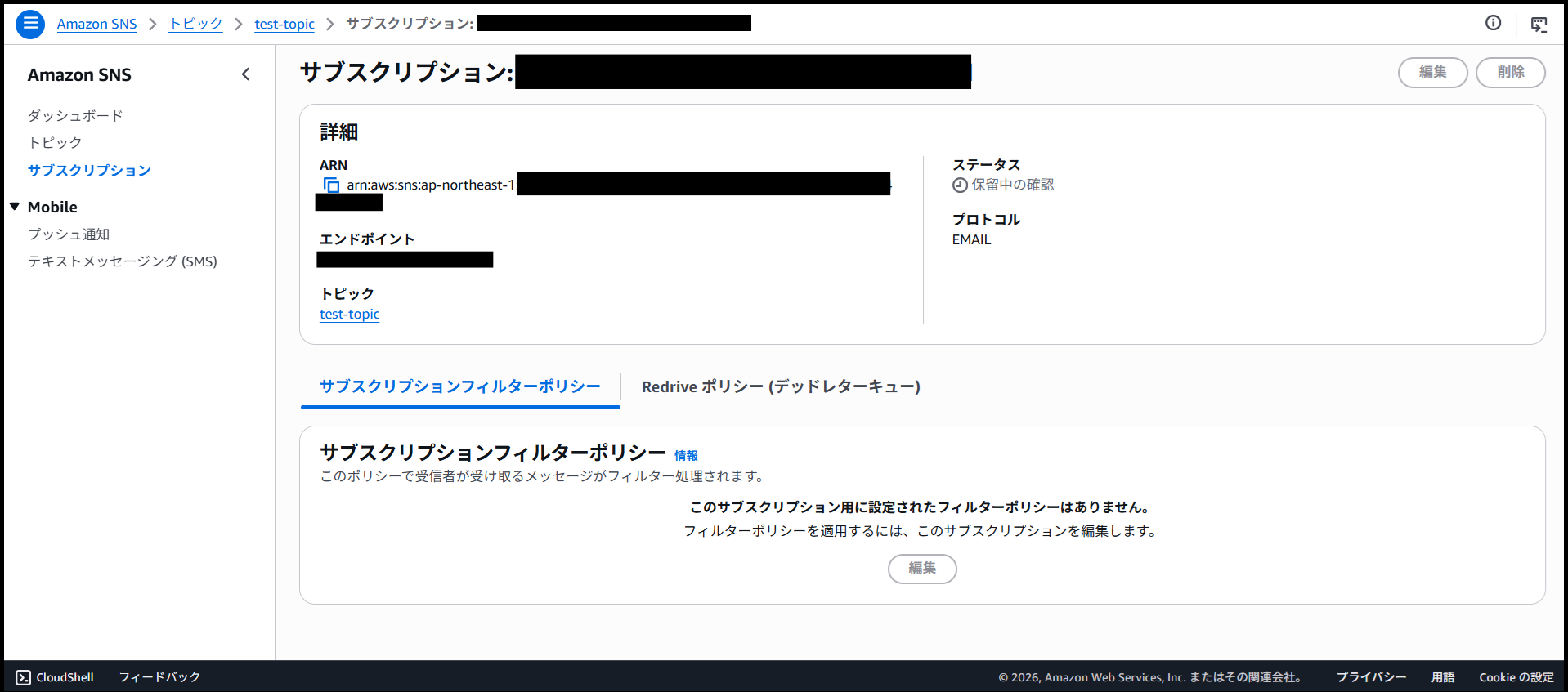Screen dimensions: 1568x692
Task: Click the プロトコル label
Action: tap(986, 220)
